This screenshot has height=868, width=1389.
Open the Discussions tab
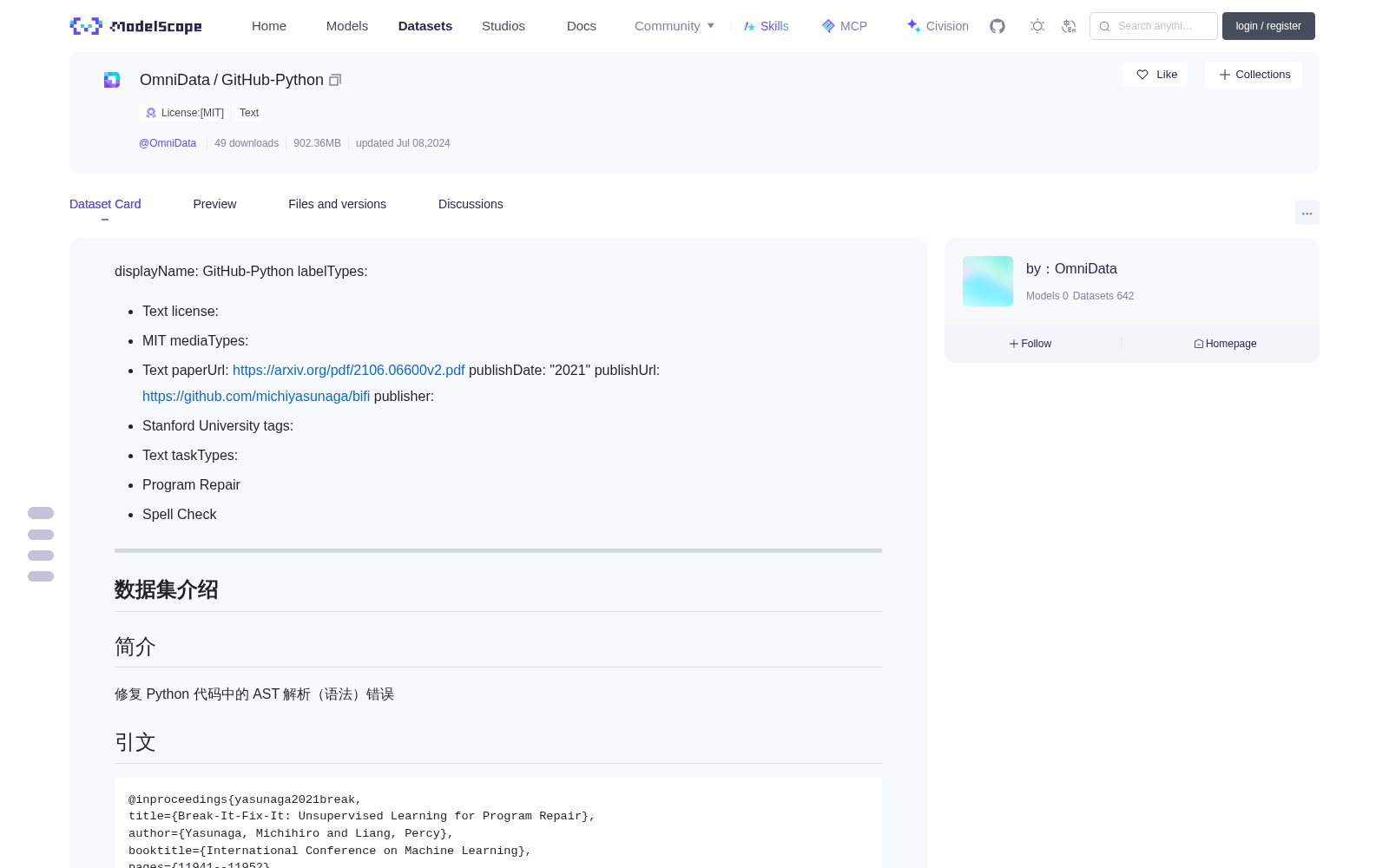(x=471, y=204)
